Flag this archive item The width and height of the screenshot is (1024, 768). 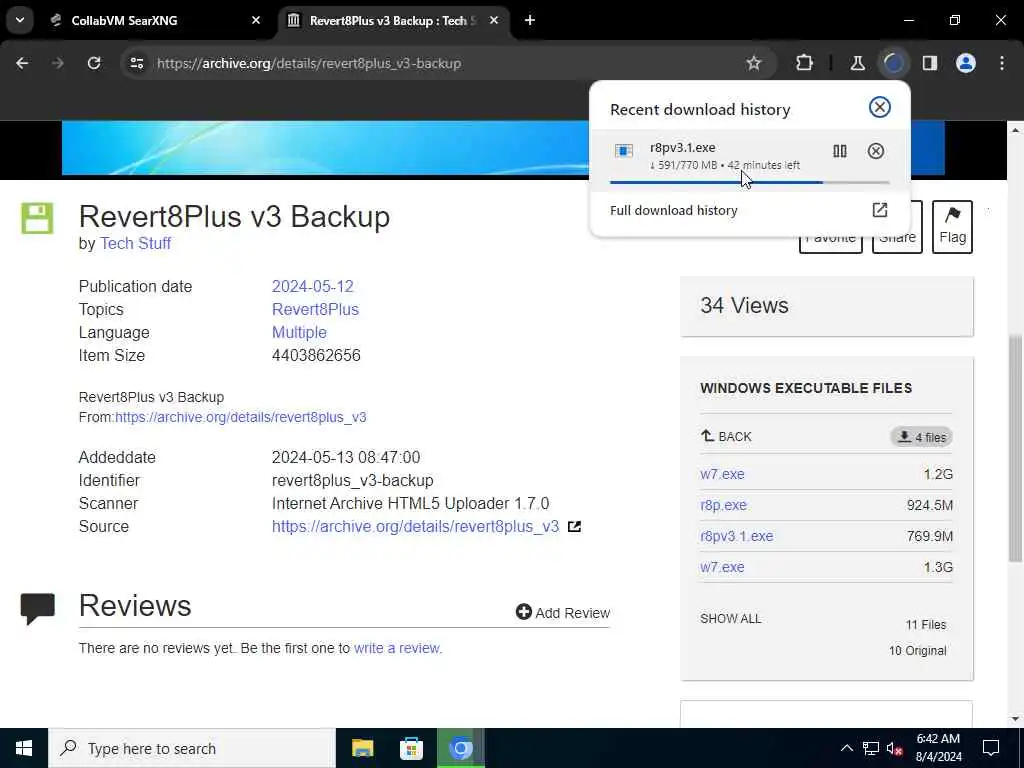952,227
